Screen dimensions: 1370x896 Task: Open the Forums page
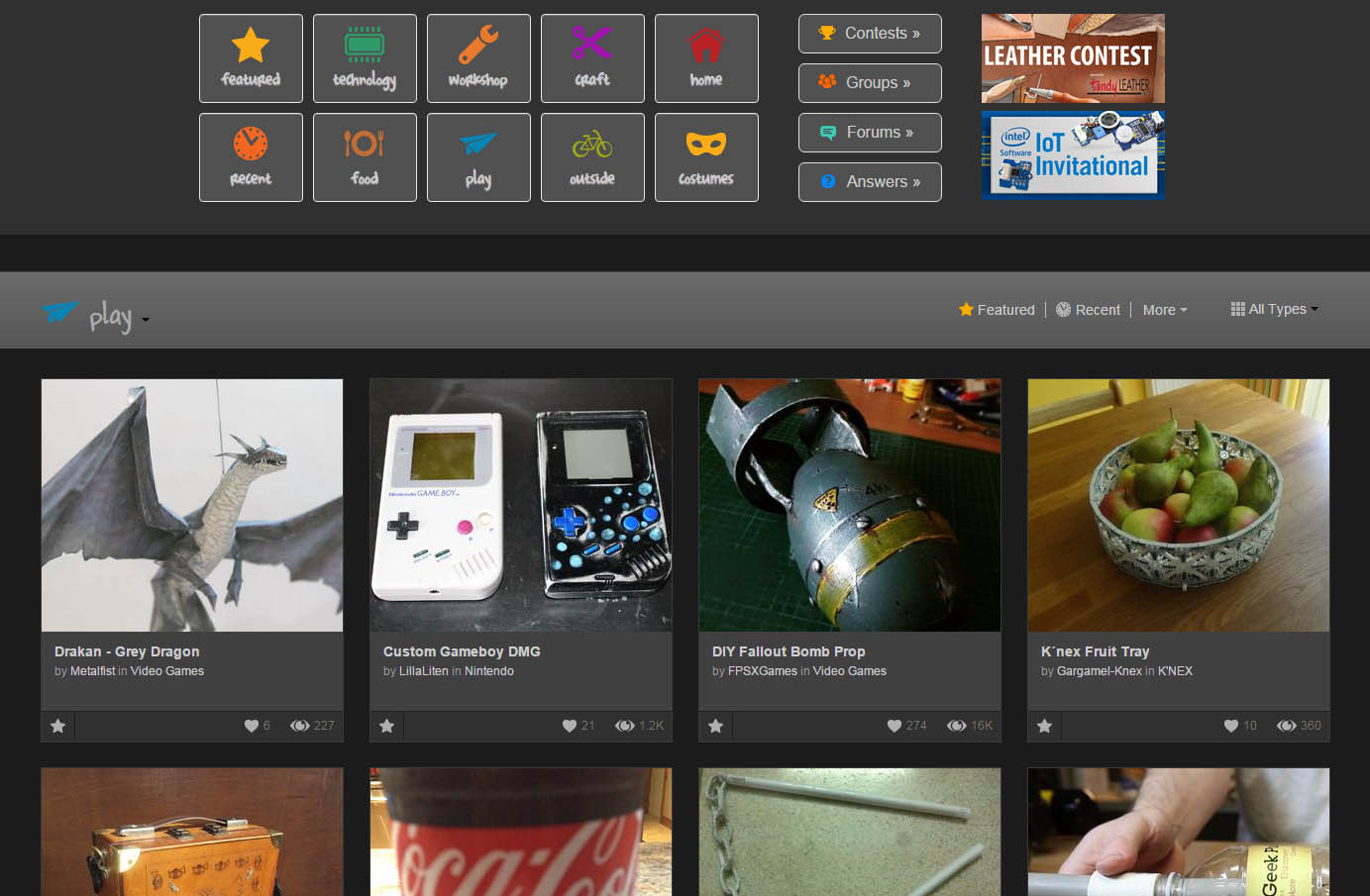[870, 132]
